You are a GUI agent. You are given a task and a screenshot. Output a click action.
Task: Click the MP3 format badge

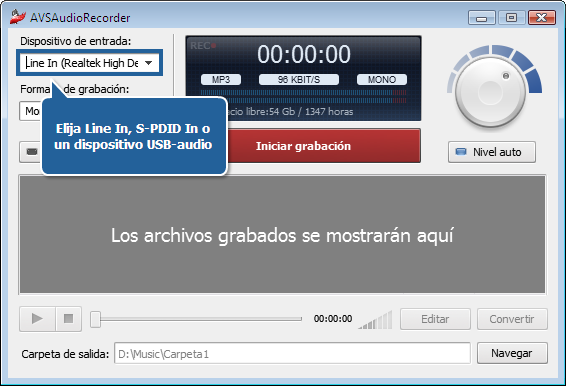click(x=221, y=79)
